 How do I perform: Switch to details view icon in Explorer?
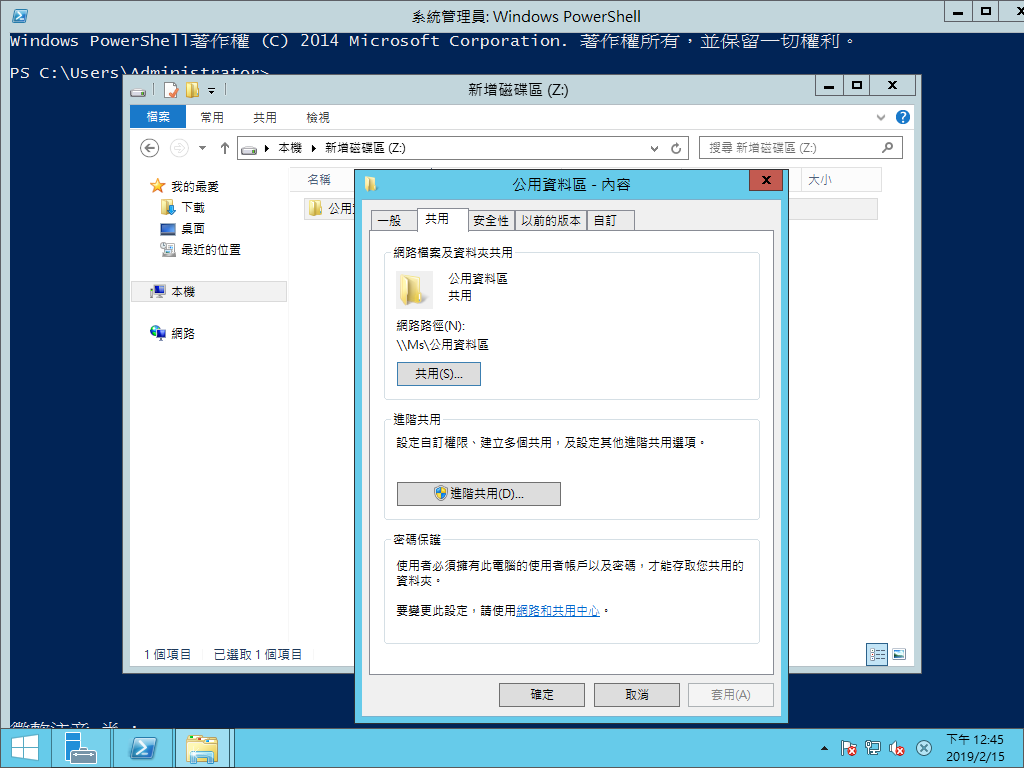click(x=877, y=654)
